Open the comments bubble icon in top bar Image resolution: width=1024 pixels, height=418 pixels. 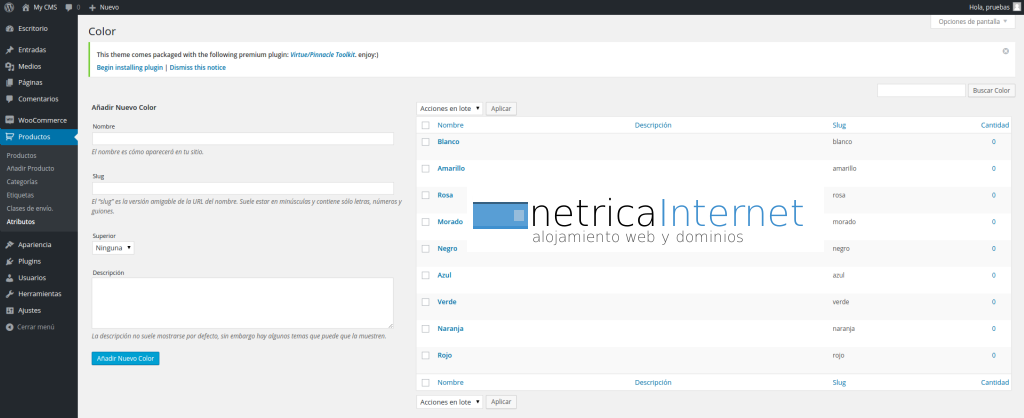pyautogui.click(x=68, y=7)
